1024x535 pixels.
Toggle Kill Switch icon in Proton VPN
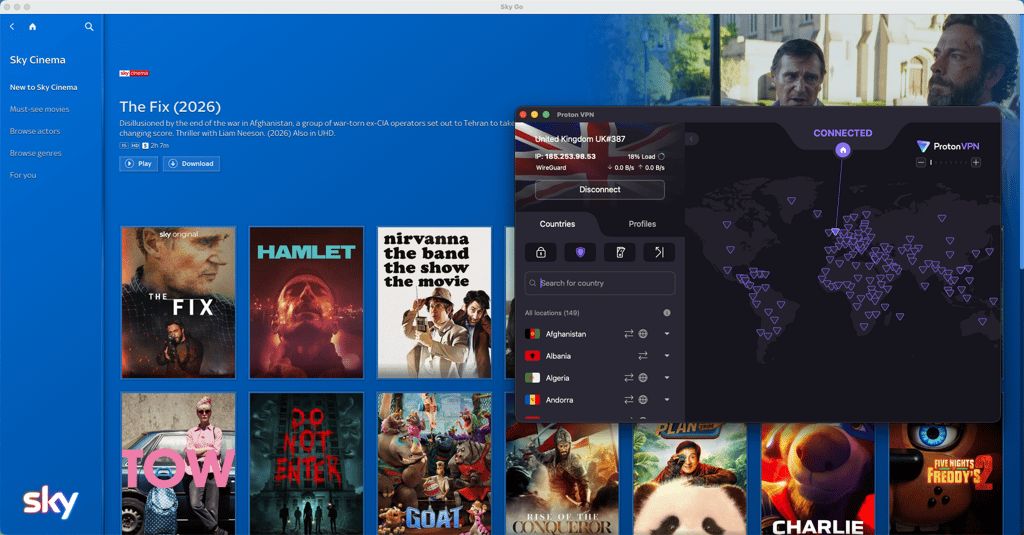[x=620, y=252]
